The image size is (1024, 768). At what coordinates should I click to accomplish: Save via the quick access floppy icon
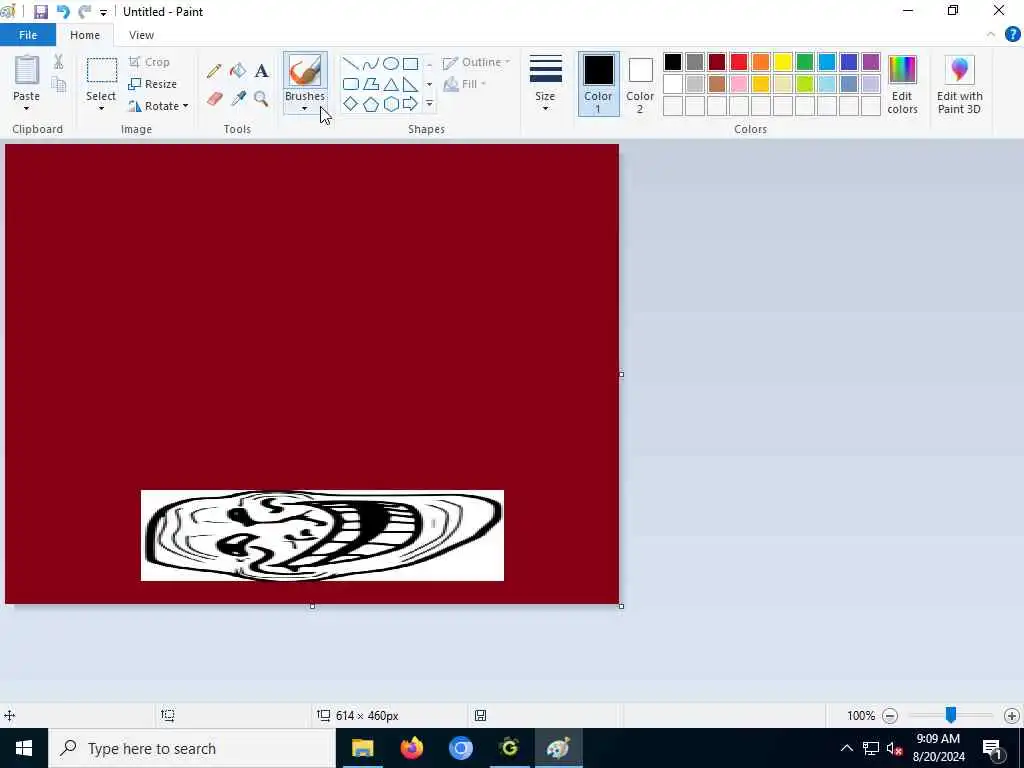click(x=40, y=12)
